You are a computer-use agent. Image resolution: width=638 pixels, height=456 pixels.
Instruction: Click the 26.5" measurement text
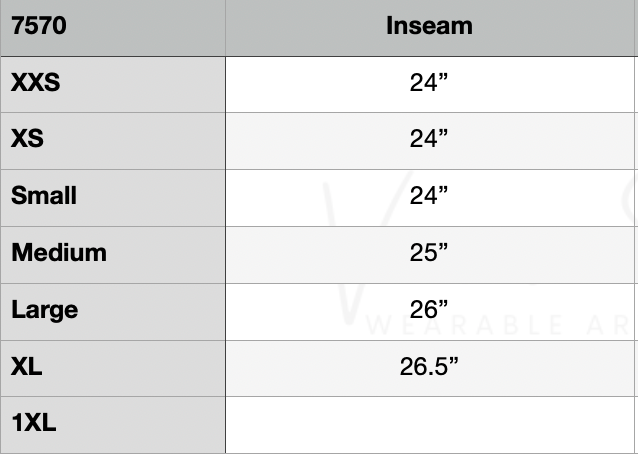pyautogui.click(x=428, y=367)
